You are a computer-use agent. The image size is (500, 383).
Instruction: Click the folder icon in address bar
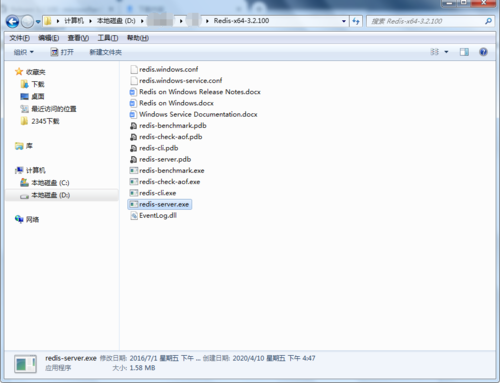pyautogui.click(x=48, y=21)
